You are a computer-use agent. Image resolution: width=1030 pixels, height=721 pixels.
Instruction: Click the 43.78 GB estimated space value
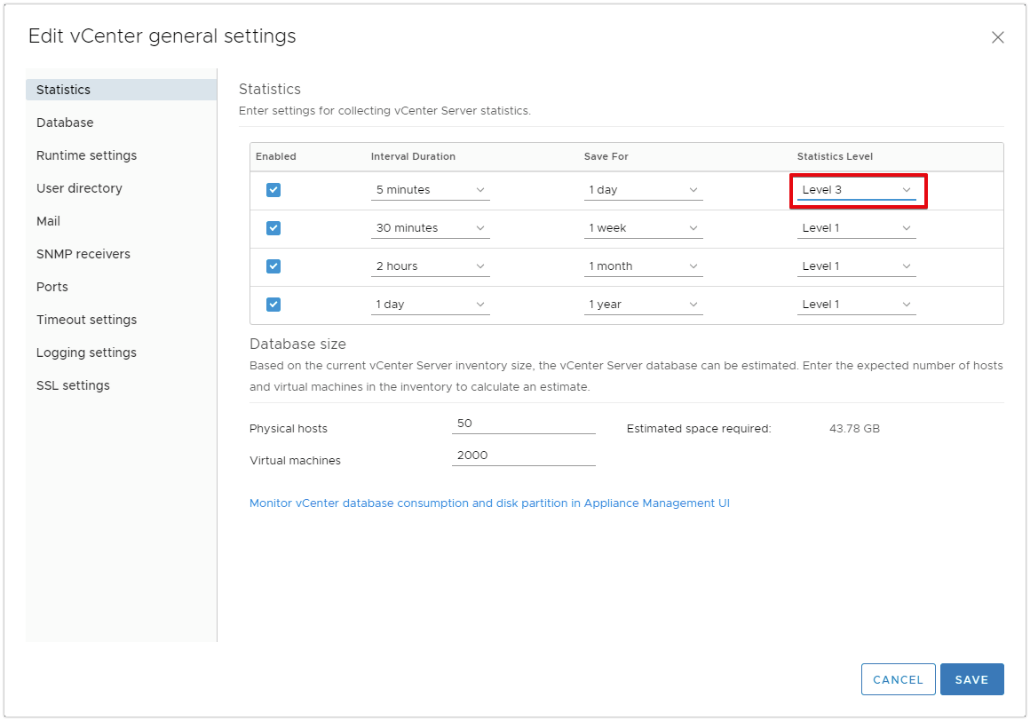(x=854, y=428)
